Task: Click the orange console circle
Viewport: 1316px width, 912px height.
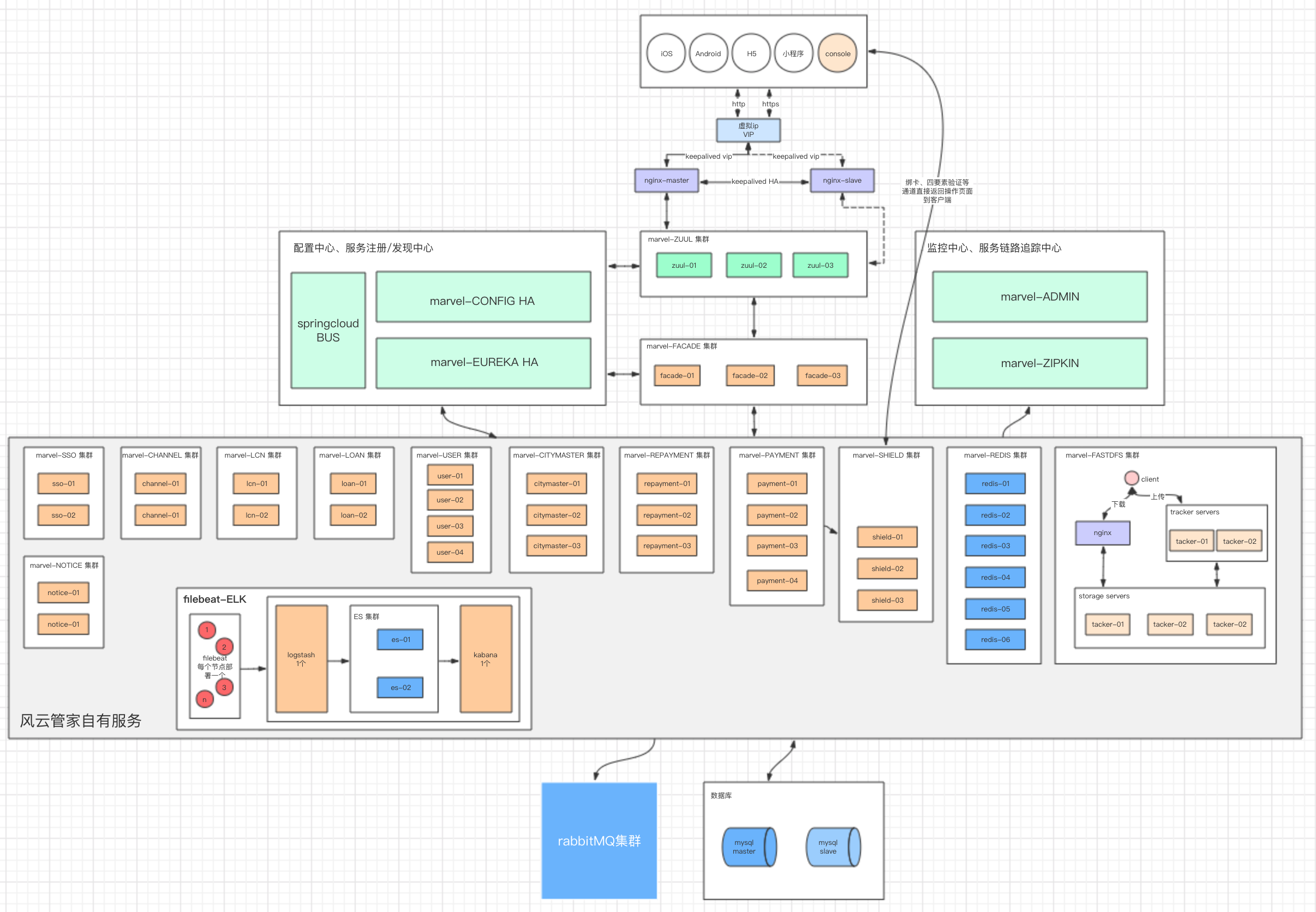Action: 837,53
